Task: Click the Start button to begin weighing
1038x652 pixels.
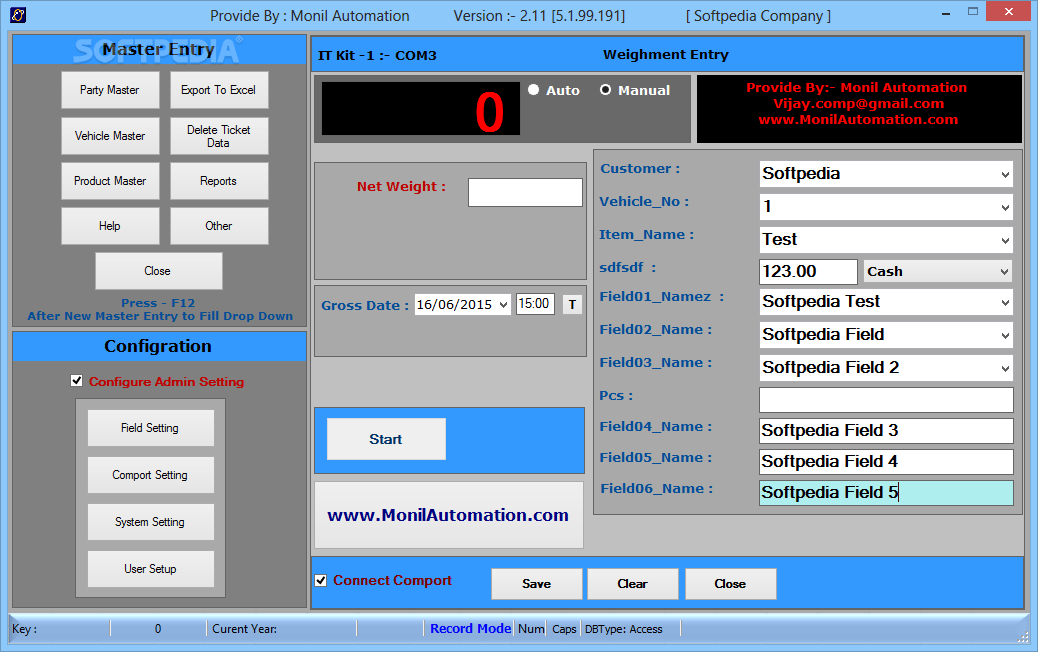Action: pos(385,439)
